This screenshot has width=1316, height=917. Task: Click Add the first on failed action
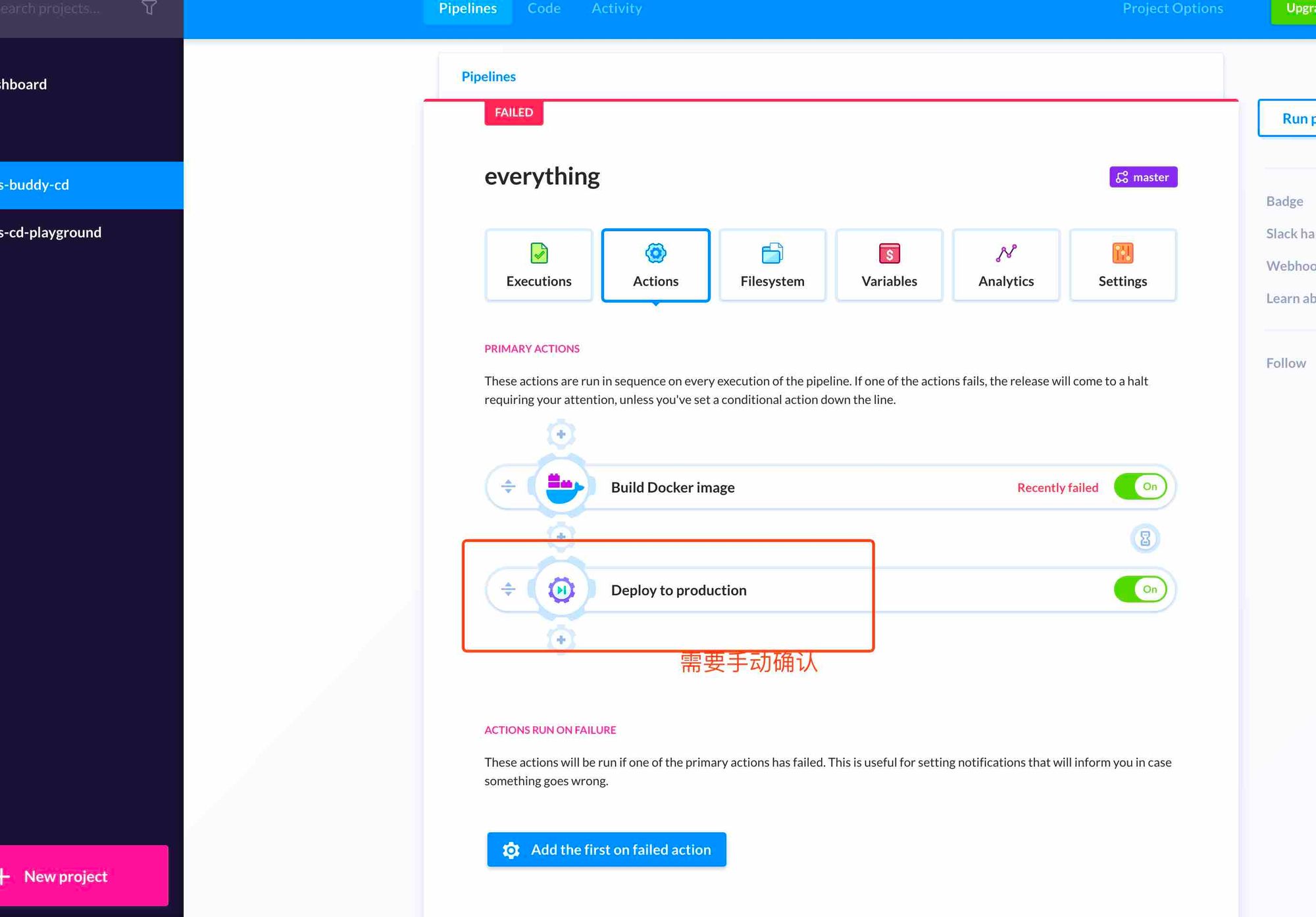tap(606, 849)
